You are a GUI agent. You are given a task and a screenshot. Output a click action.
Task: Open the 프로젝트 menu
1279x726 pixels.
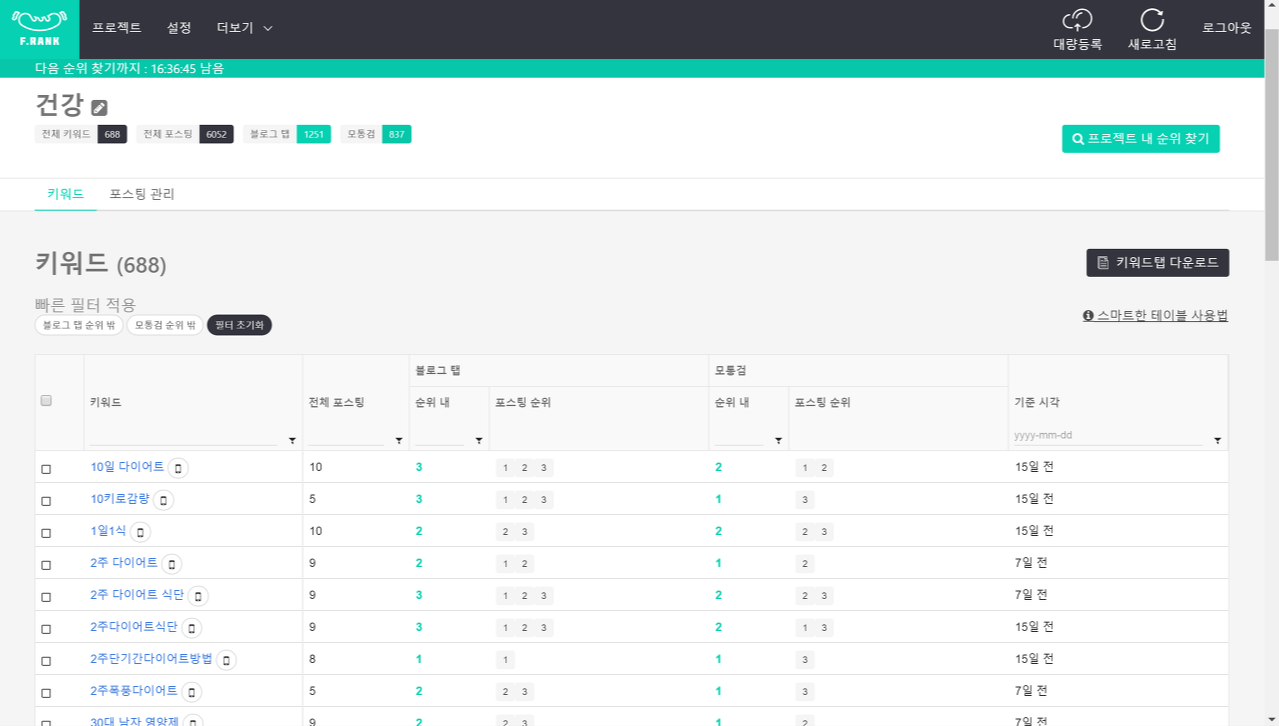(117, 28)
